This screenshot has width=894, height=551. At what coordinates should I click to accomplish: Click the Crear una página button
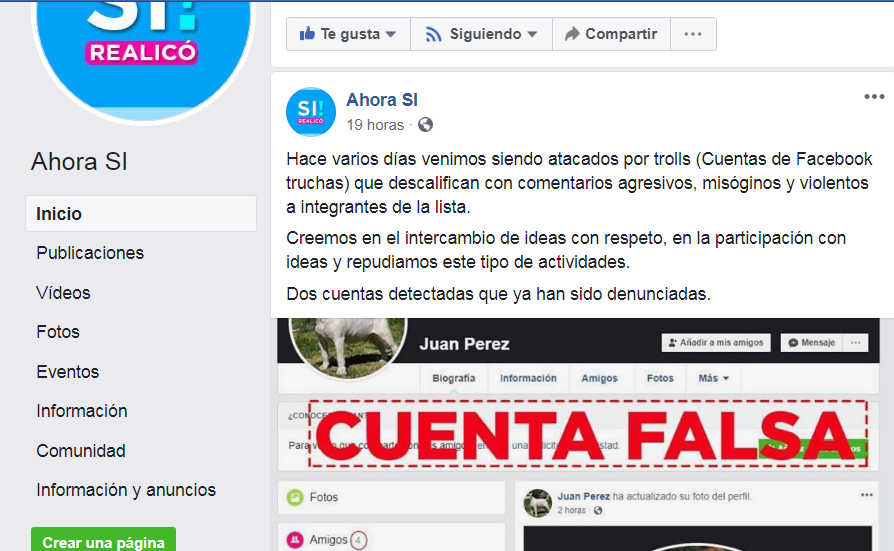tap(103, 540)
